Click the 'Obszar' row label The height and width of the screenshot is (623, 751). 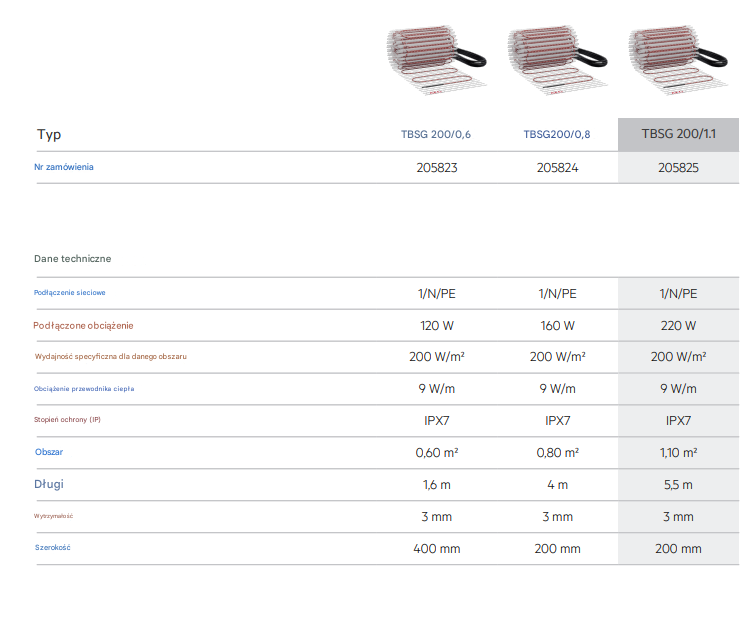pos(49,452)
